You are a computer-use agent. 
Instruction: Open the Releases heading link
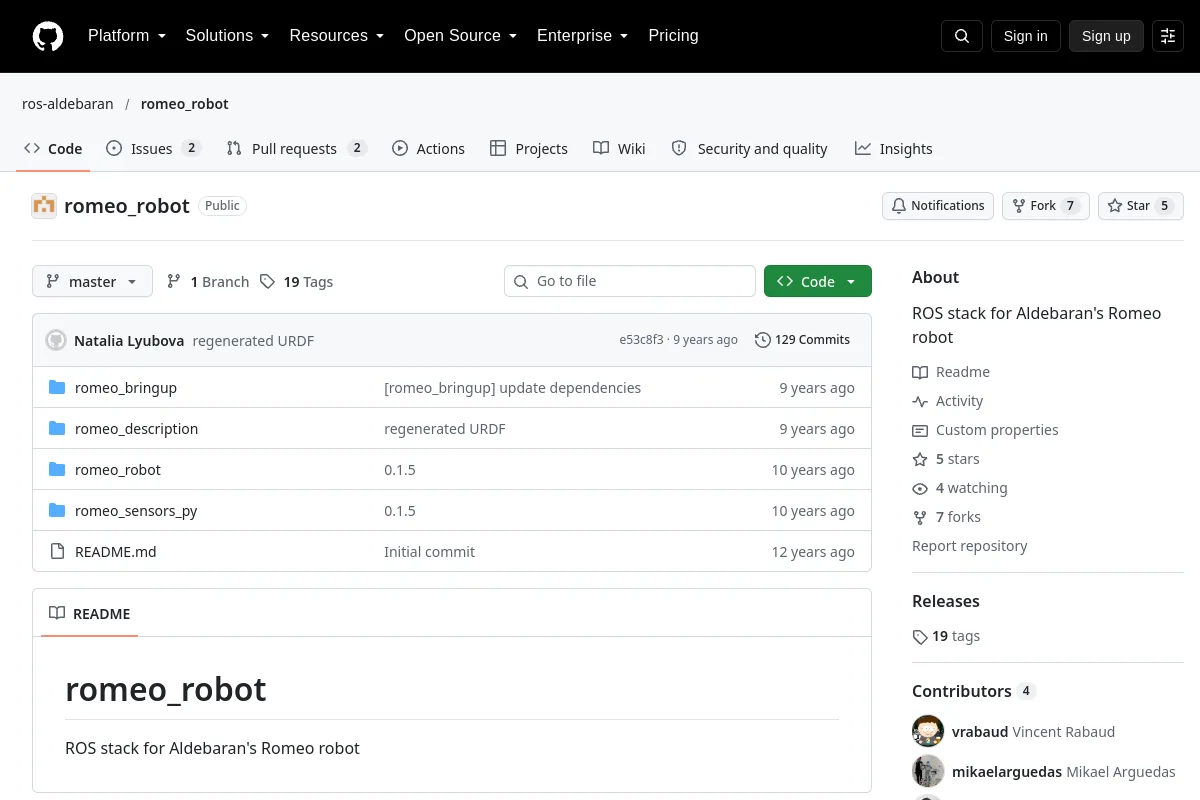(x=946, y=601)
